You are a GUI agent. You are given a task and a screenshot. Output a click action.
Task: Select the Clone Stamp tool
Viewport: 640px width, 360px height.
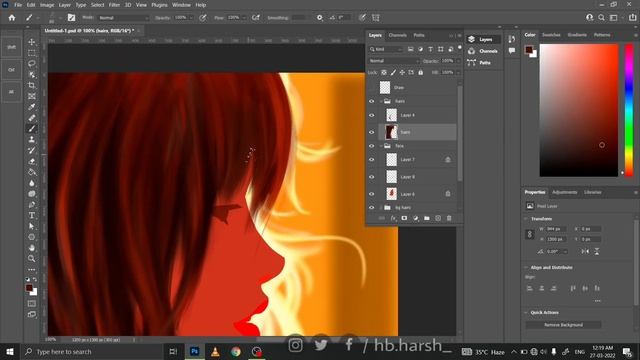tap(31, 140)
